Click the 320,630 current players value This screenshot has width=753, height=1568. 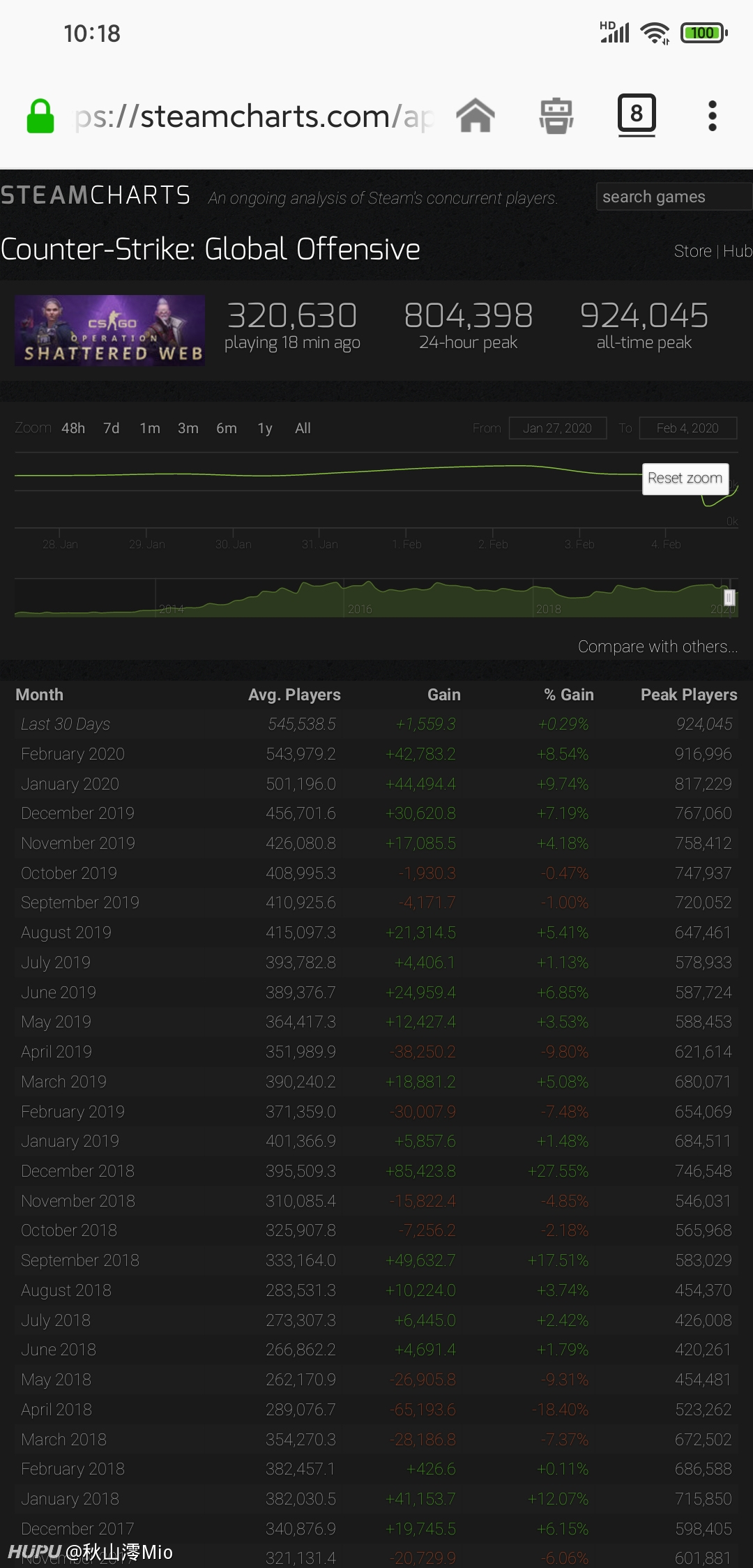click(292, 315)
